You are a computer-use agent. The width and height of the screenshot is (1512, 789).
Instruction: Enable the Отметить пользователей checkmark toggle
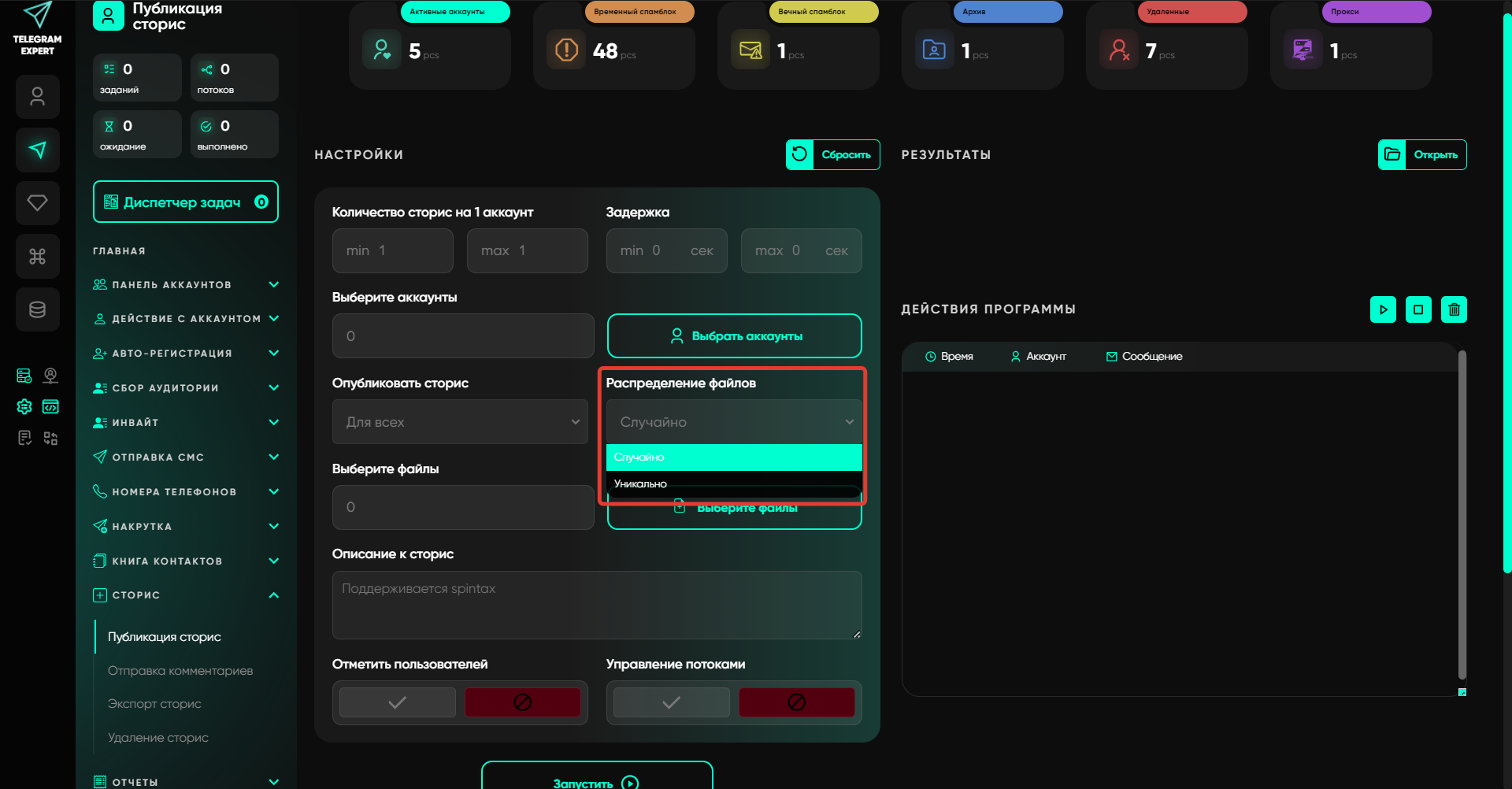coord(398,702)
